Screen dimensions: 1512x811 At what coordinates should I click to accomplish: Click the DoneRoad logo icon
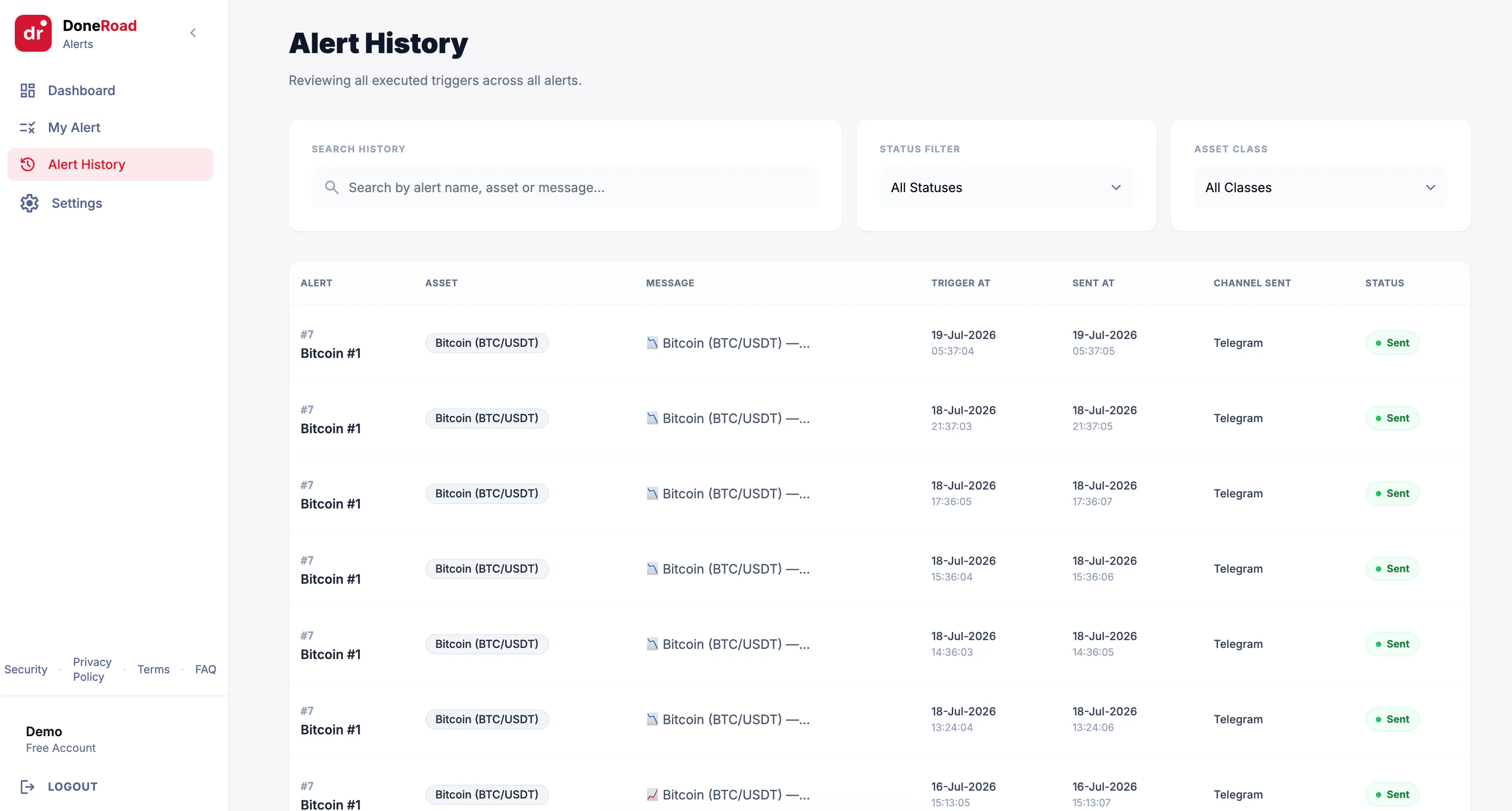coord(33,33)
